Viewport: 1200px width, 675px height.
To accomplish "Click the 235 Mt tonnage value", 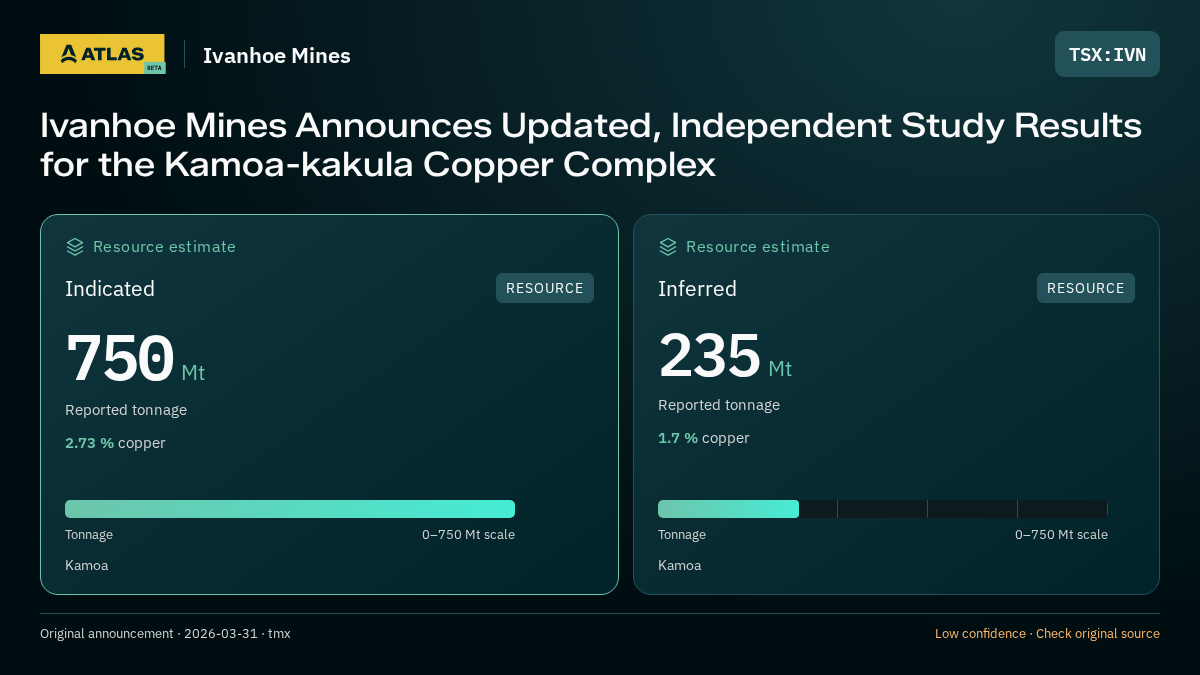I will click(725, 356).
